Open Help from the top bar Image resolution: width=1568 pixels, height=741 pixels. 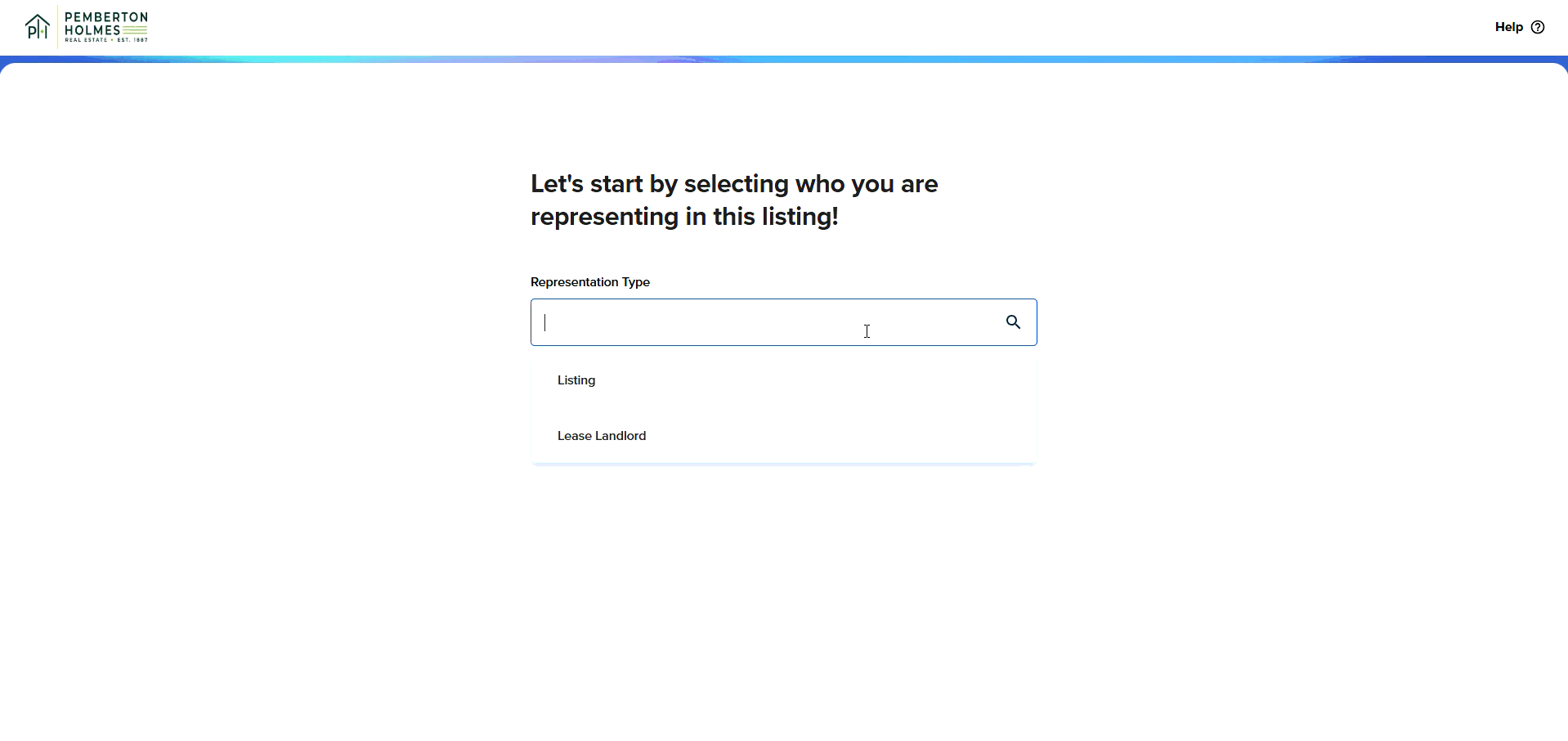click(1508, 27)
